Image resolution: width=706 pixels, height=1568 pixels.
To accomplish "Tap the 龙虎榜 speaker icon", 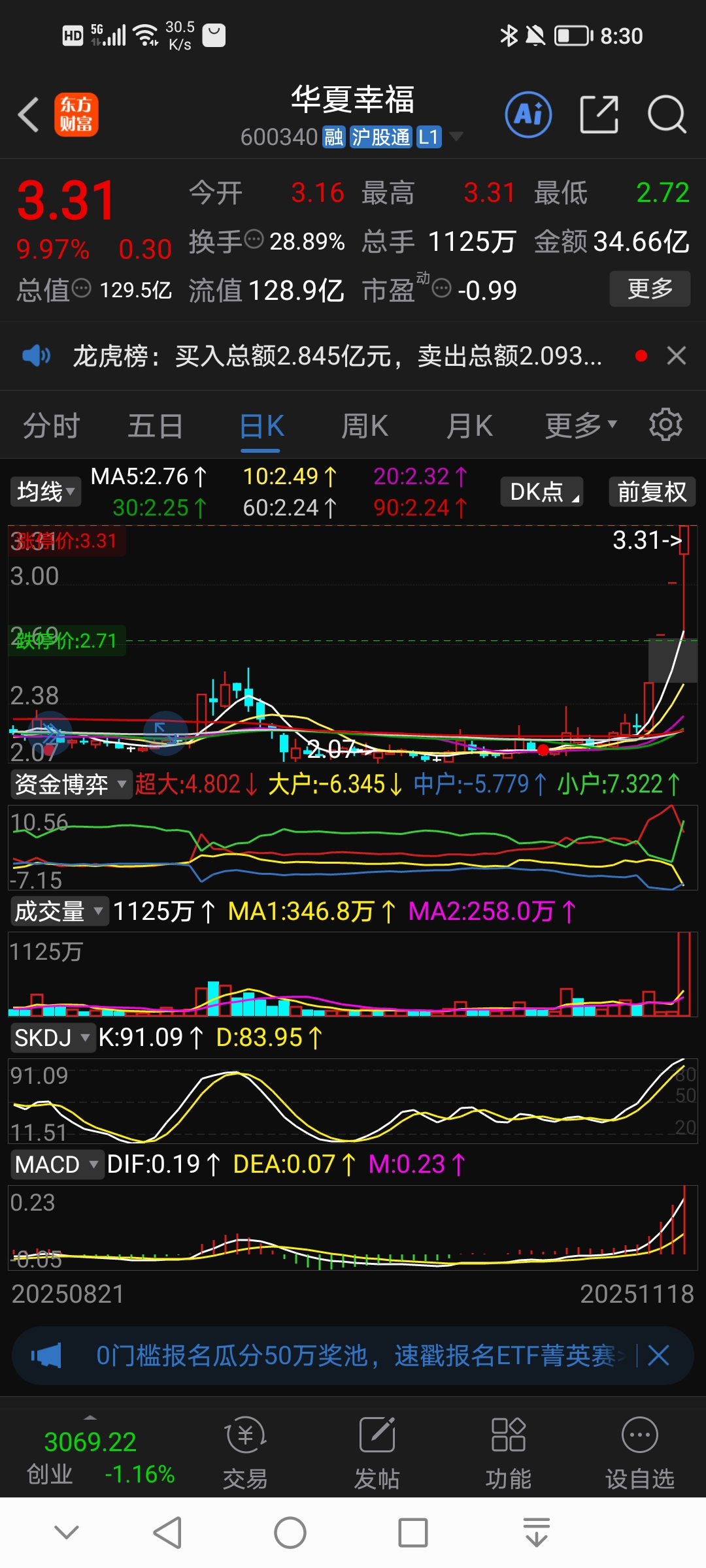I will pos(36,355).
